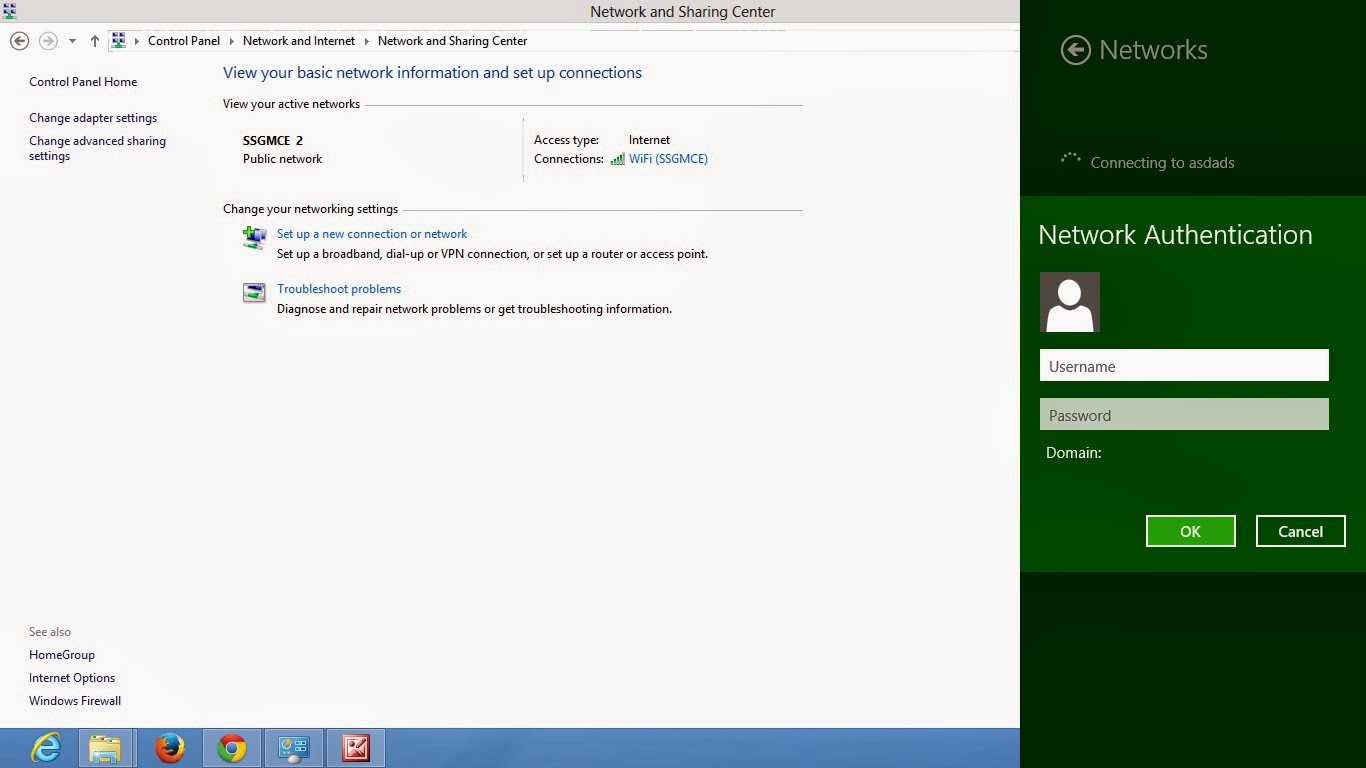Click the Up arrow in the address bar
This screenshot has height=768, width=1366.
tap(95, 41)
